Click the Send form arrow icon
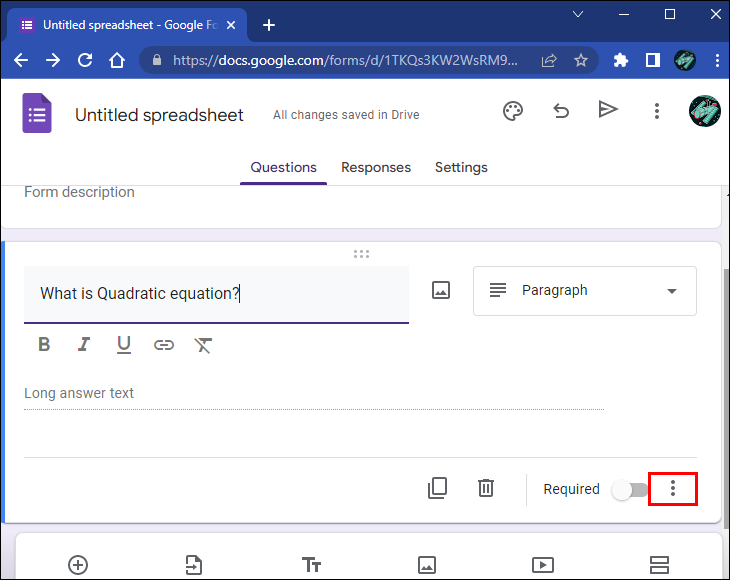The height and width of the screenshot is (580, 730). (x=608, y=109)
